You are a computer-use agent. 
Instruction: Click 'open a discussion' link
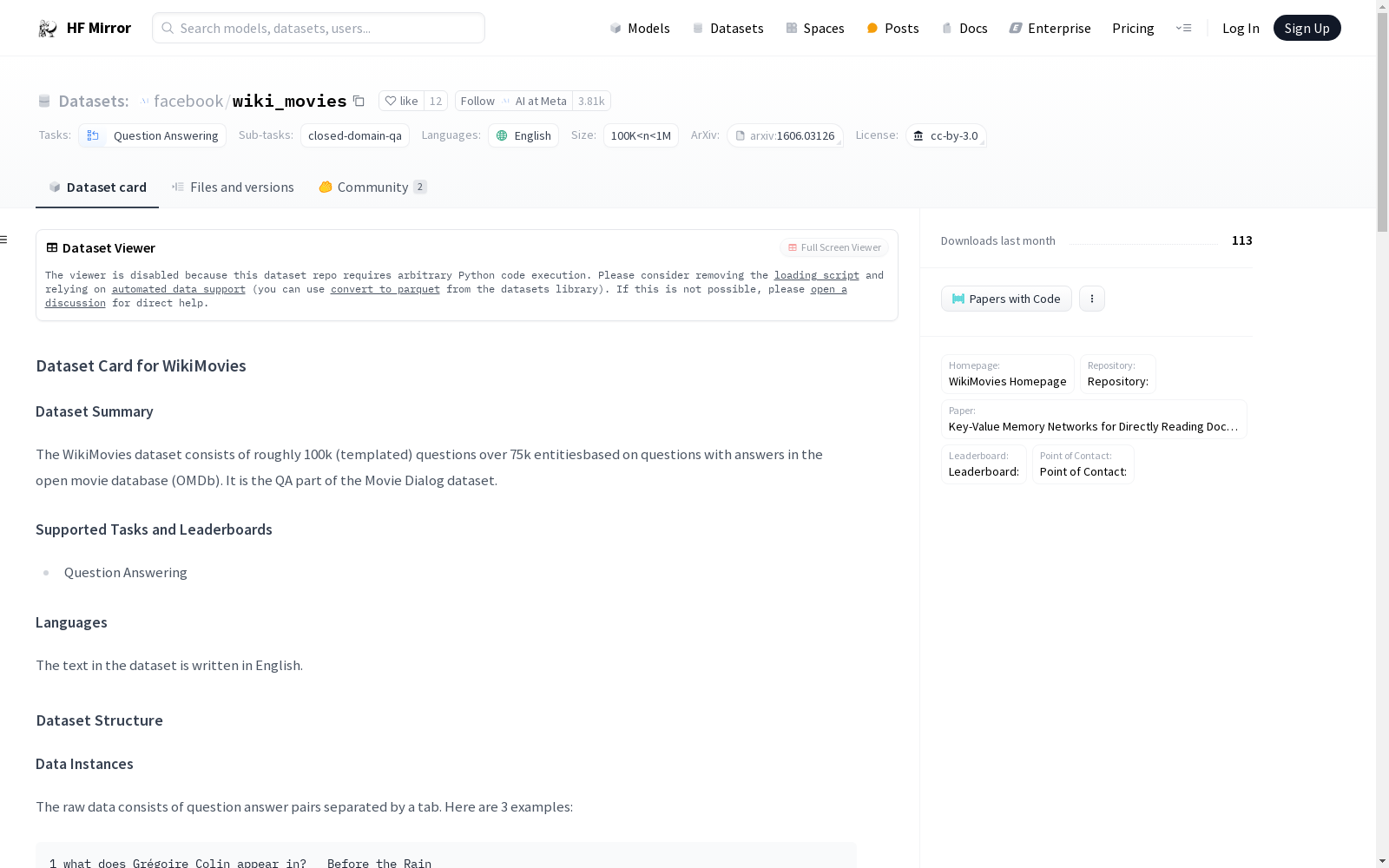pyautogui.click(x=829, y=289)
